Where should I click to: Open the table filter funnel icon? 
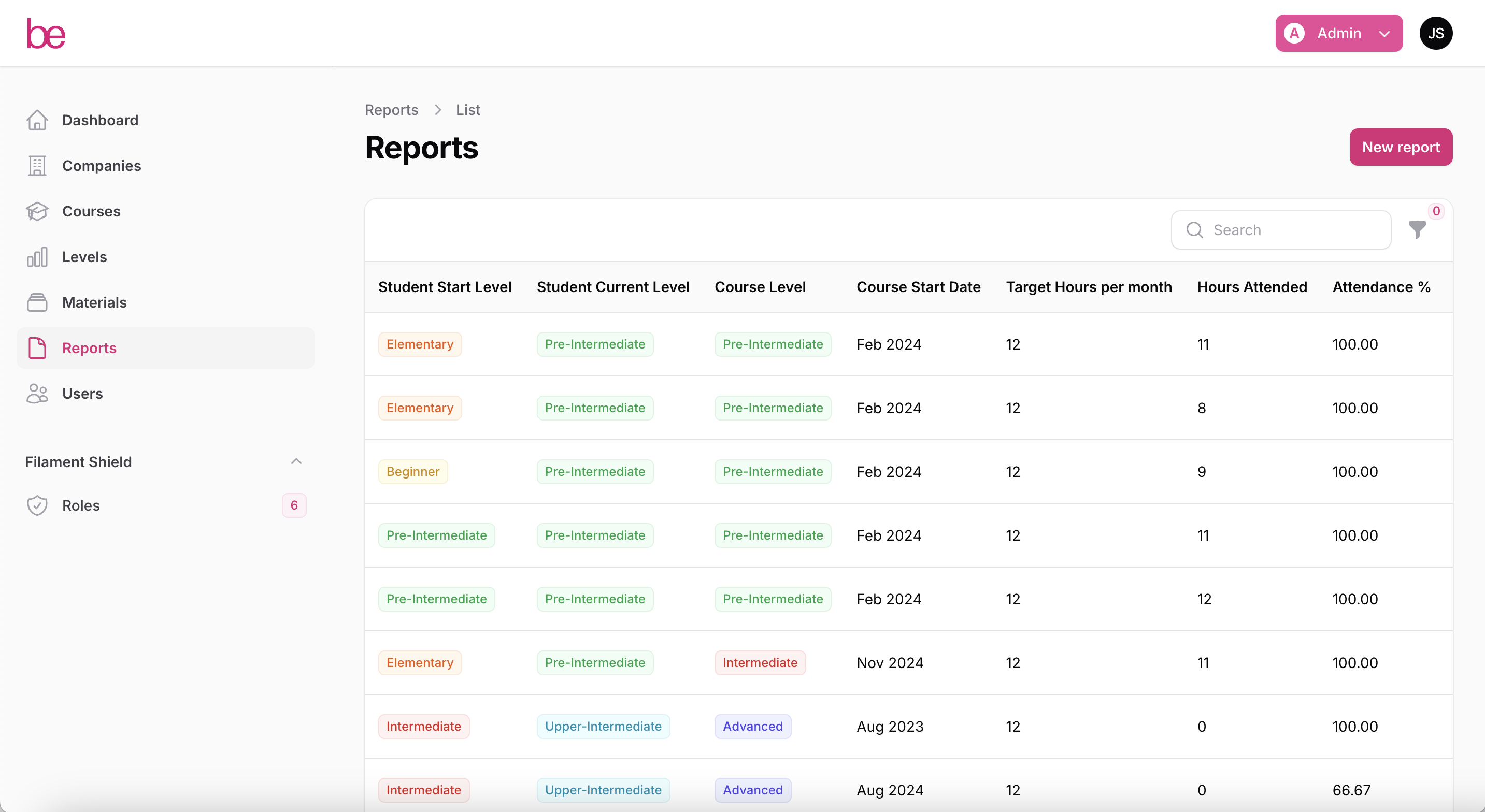click(1417, 229)
